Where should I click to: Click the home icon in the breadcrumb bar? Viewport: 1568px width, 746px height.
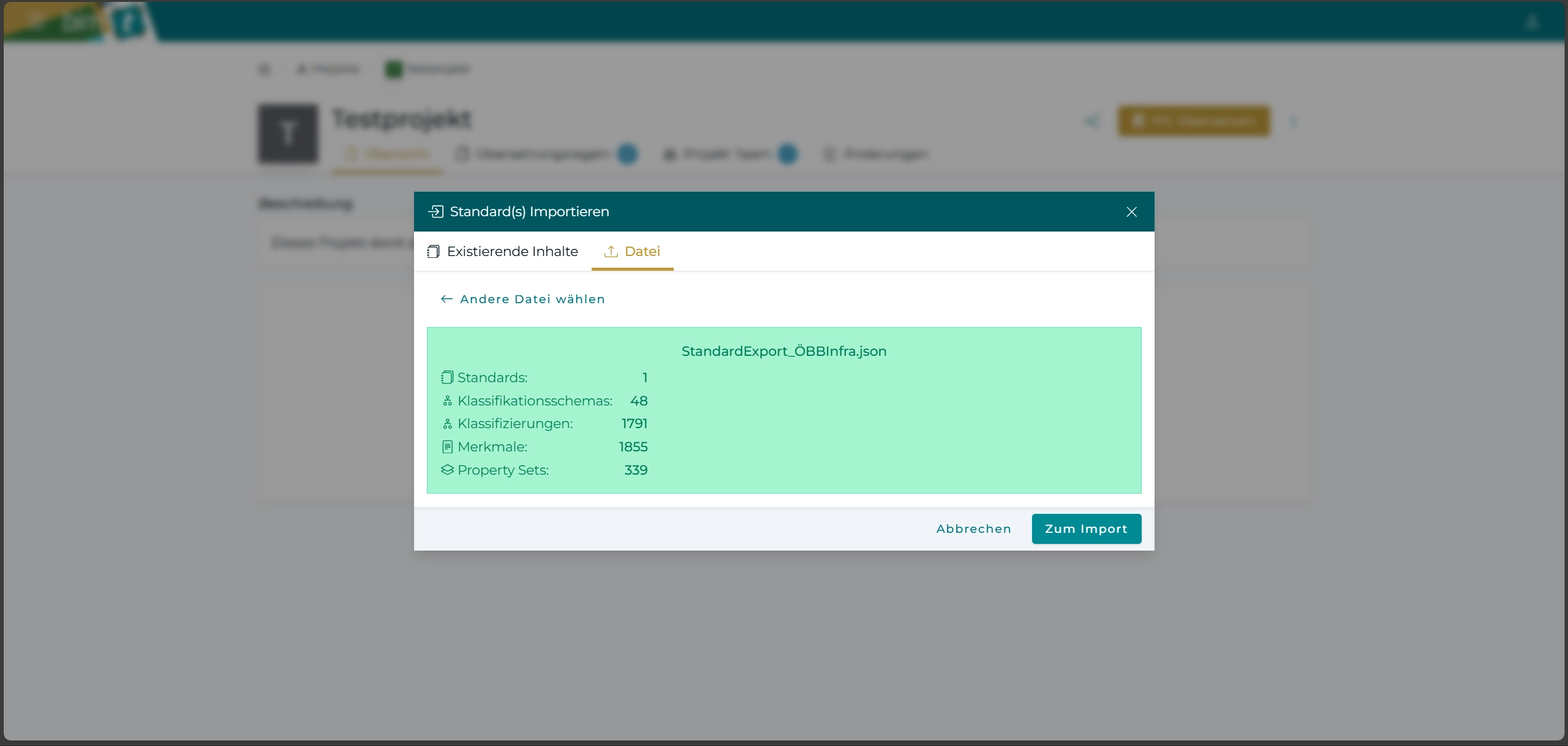coord(301,69)
